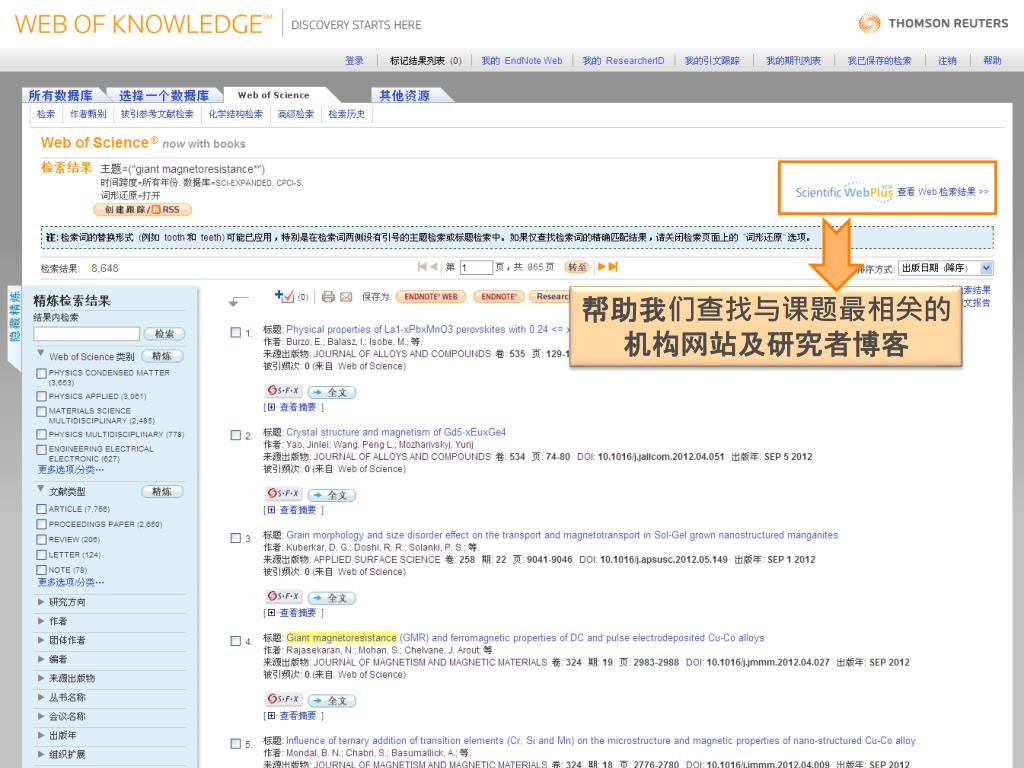Go to first page arrow icon
The height and width of the screenshot is (768, 1024).
[x=422, y=266]
